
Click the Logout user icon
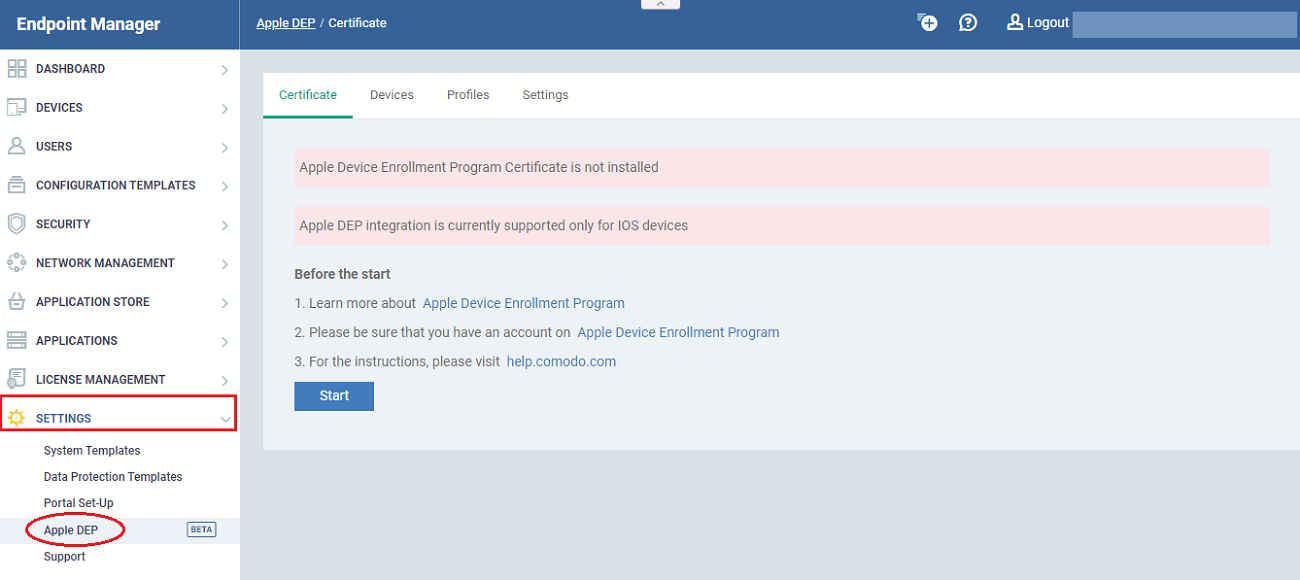(x=1015, y=22)
